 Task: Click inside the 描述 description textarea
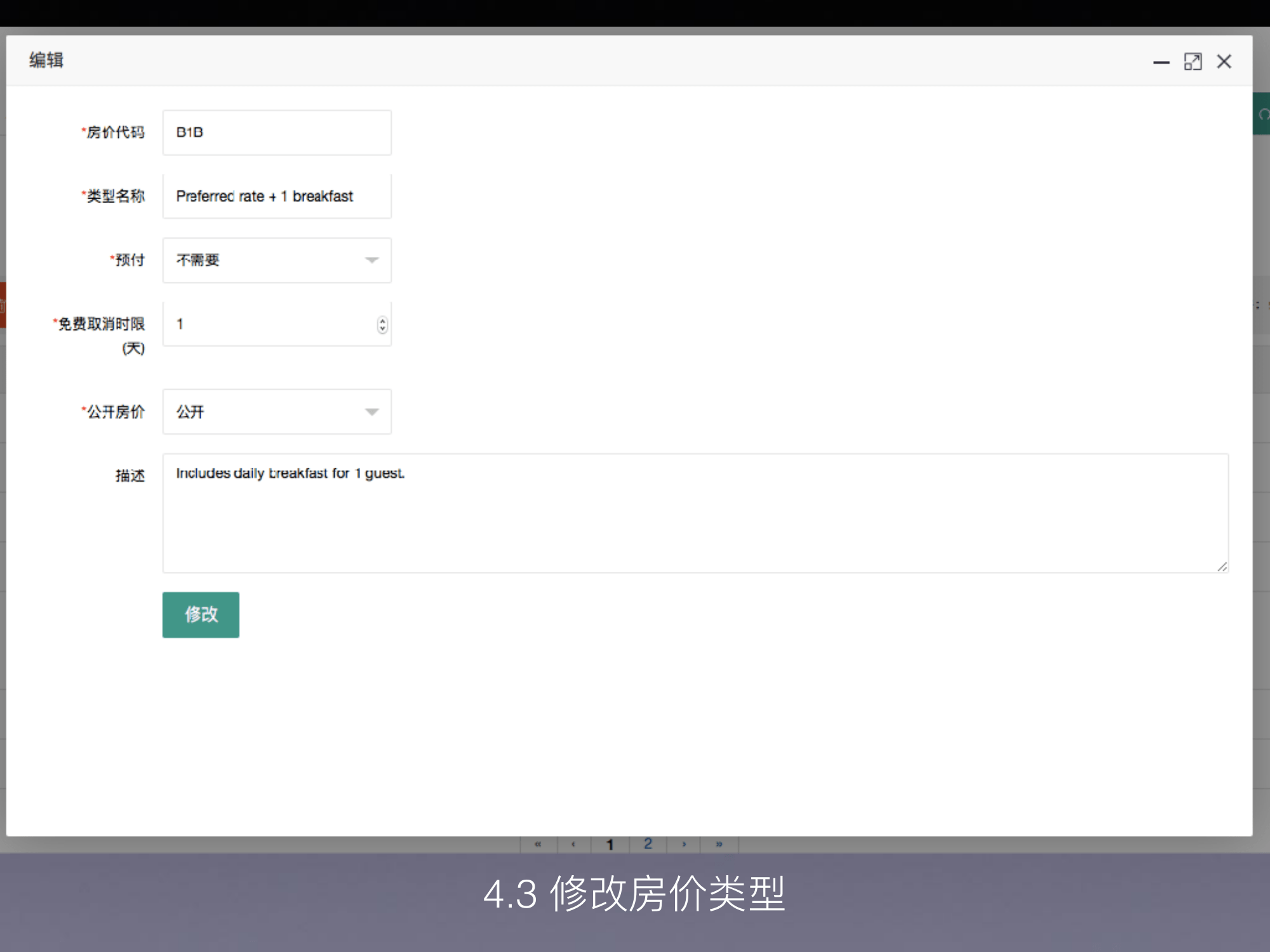pyautogui.click(x=695, y=513)
